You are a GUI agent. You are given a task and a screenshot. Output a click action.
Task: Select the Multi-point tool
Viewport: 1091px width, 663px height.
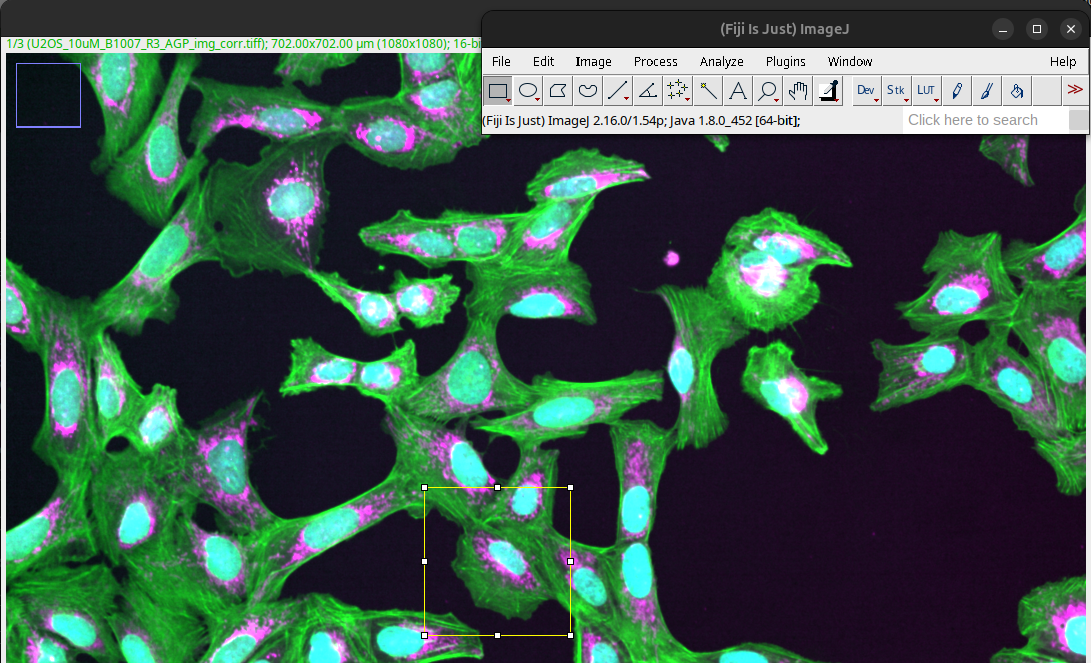(x=678, y=91)
